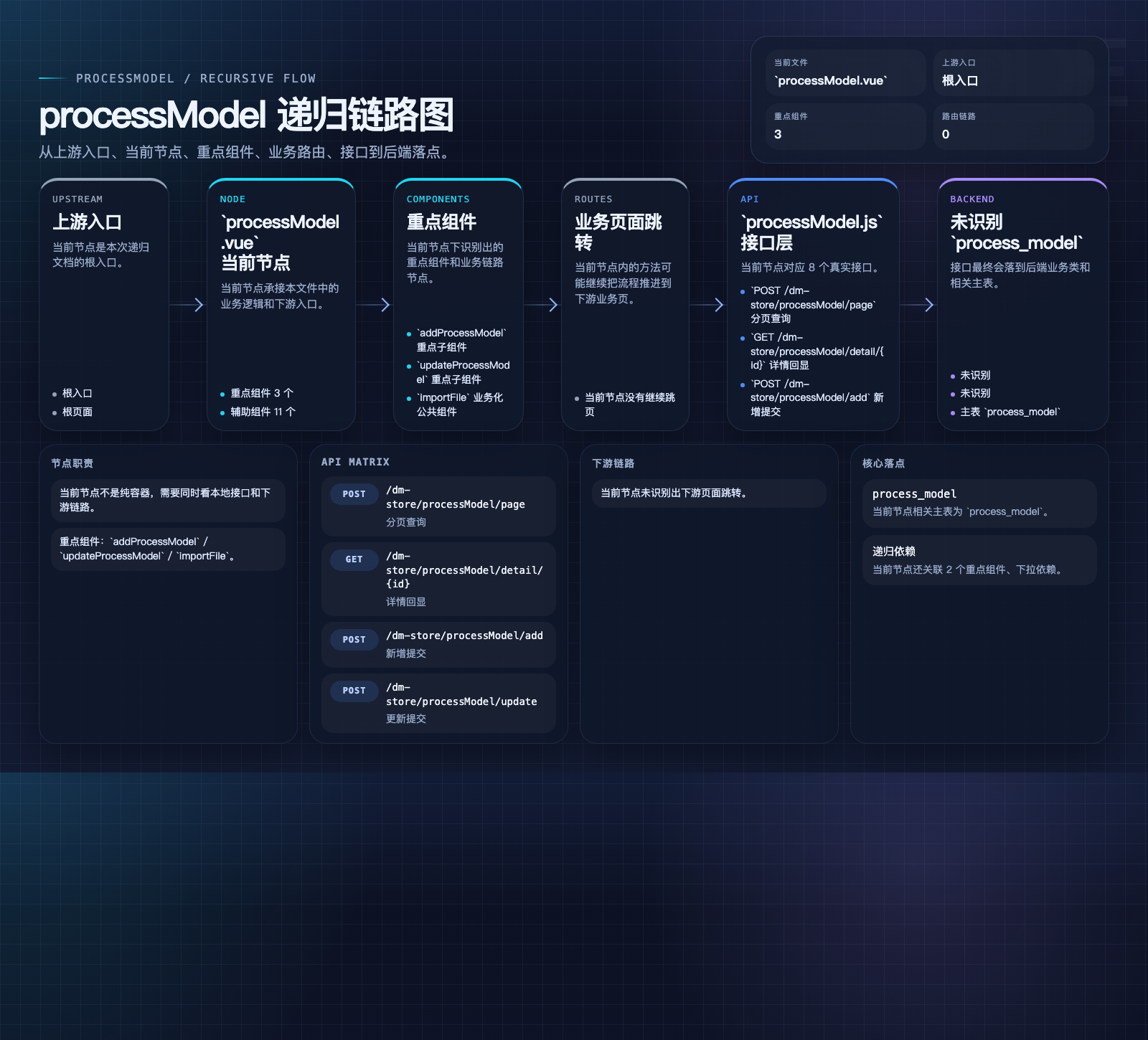Click the NODE label above processModel.vue
The width and height of the screenshot is (1148, 1040).
tap(232, 199)
